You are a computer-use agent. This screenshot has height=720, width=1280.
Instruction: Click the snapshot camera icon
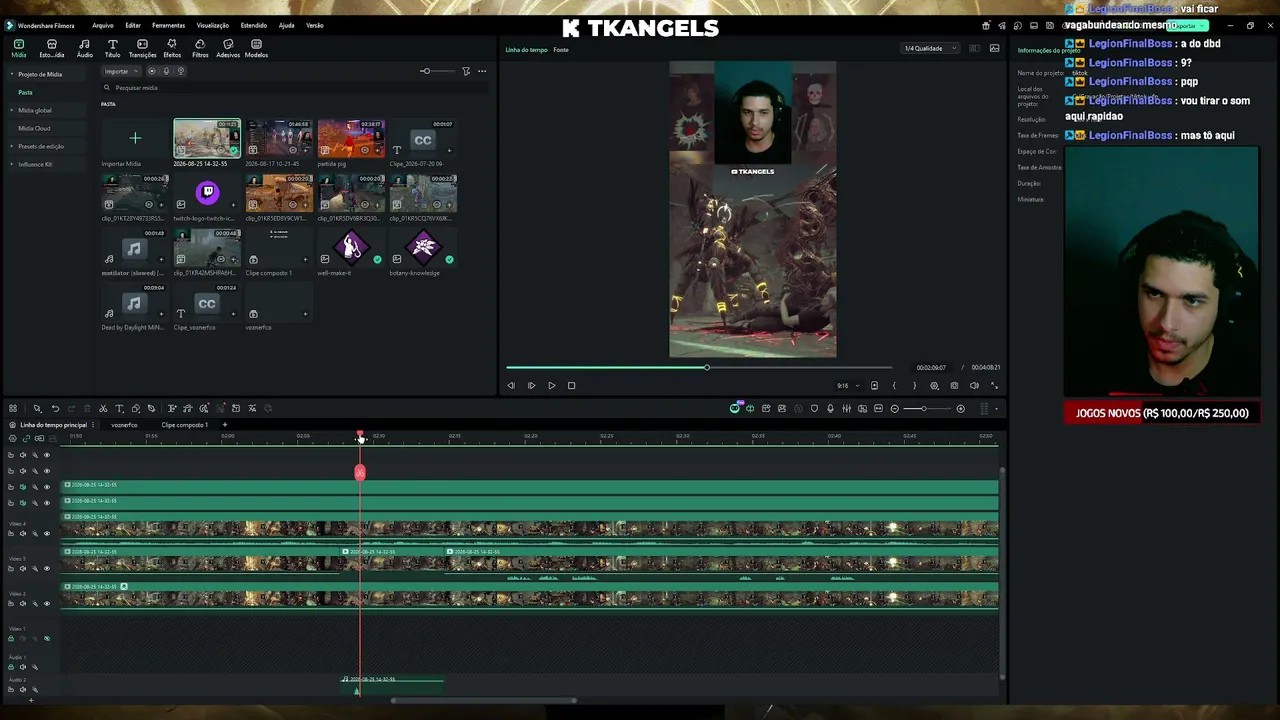pos(954,385)
